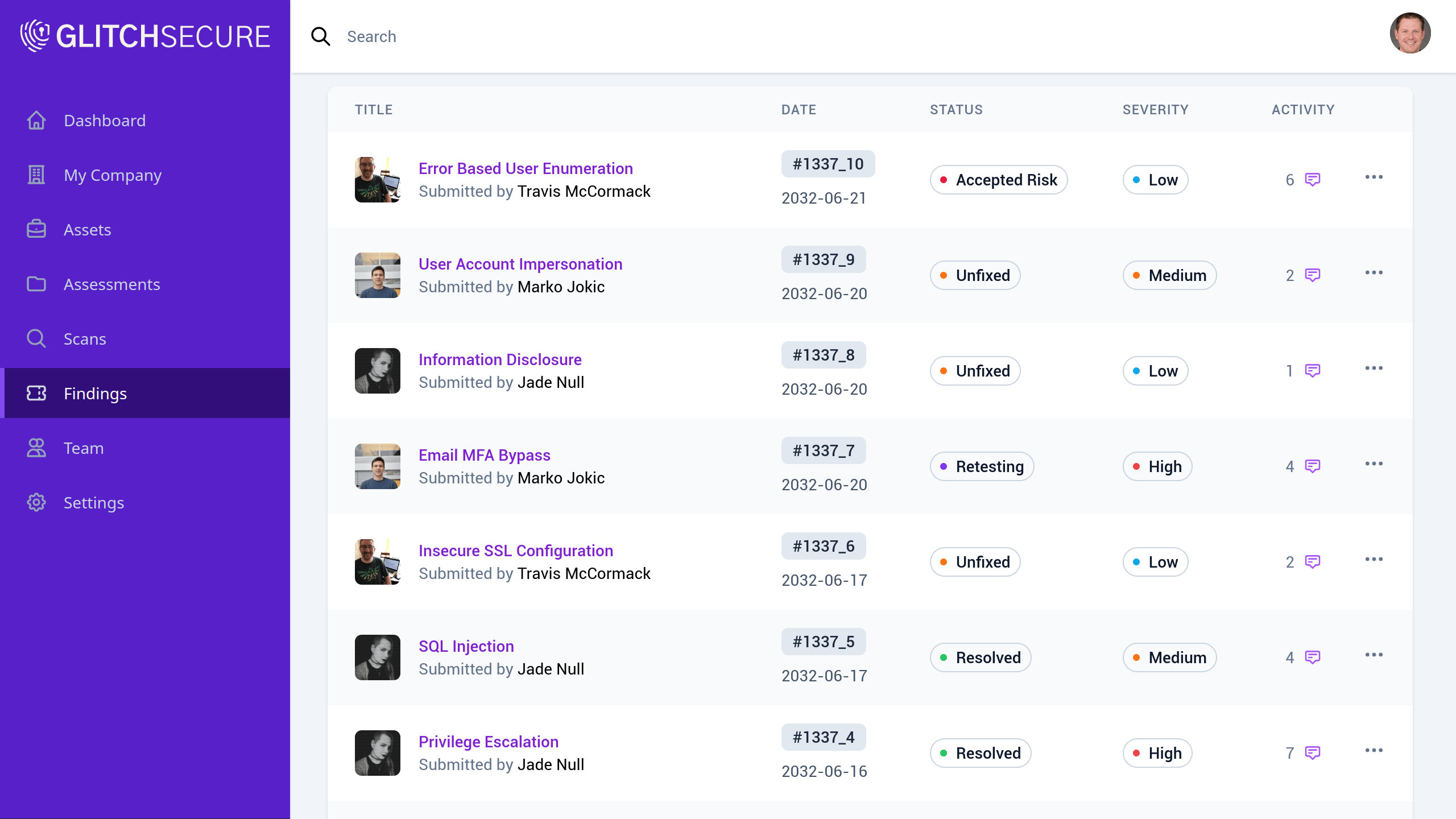Click the Settings gear icon

(x=36, y=503)
